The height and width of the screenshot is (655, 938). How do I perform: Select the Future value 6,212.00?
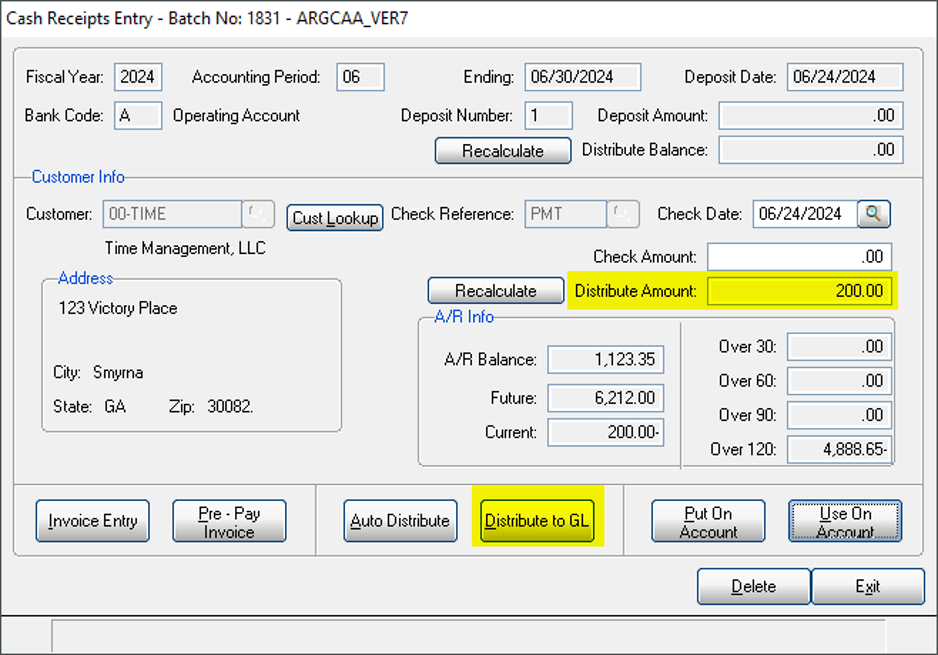pyautogui.click(x=605, y=398)
